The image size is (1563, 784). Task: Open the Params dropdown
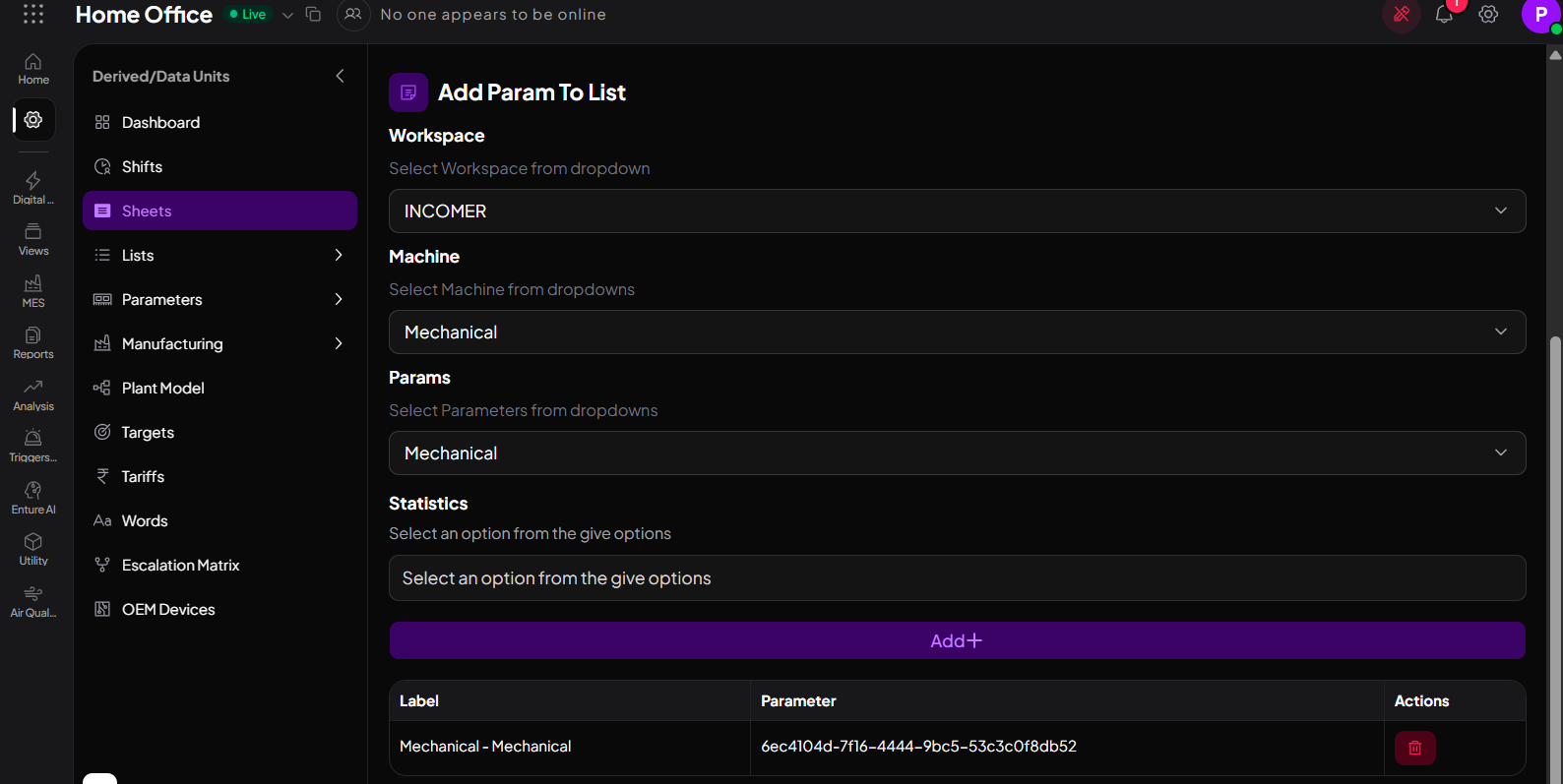click(957, 453)
